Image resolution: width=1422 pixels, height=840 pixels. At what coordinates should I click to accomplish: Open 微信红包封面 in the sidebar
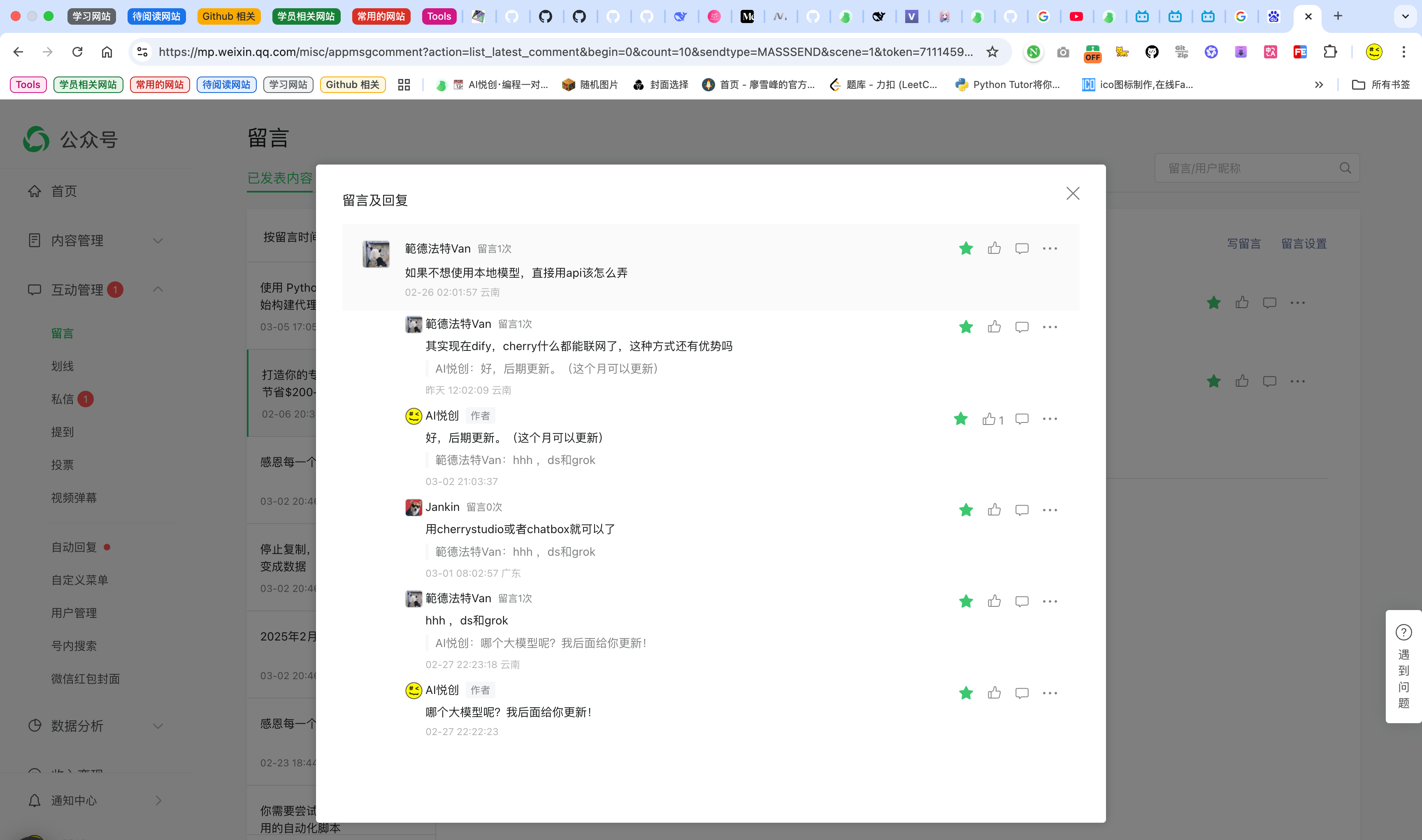[x=86, y=679]
